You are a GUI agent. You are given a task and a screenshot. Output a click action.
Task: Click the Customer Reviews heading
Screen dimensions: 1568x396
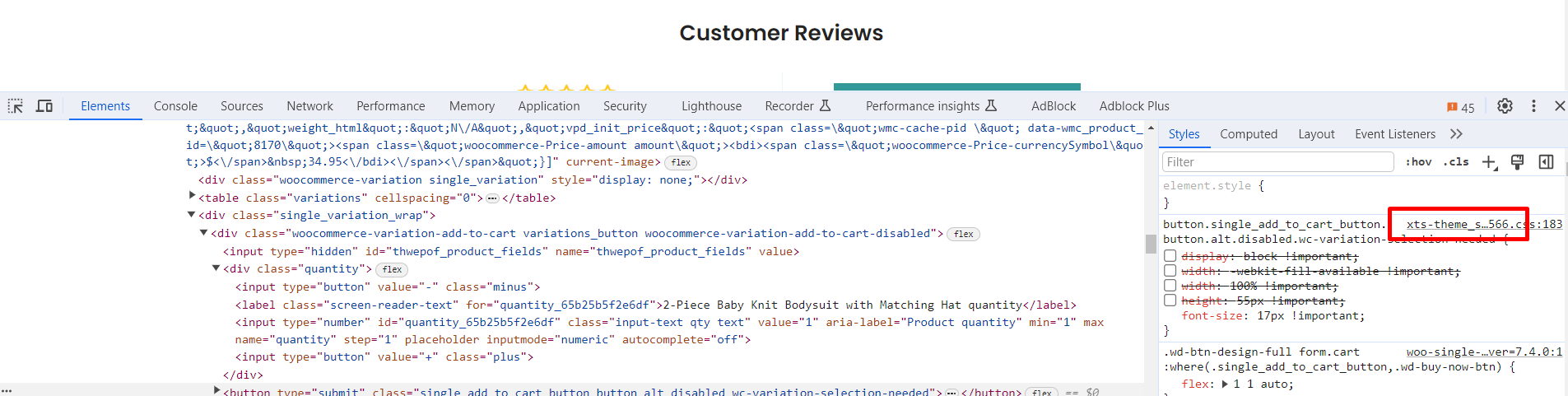click(781, 33)
